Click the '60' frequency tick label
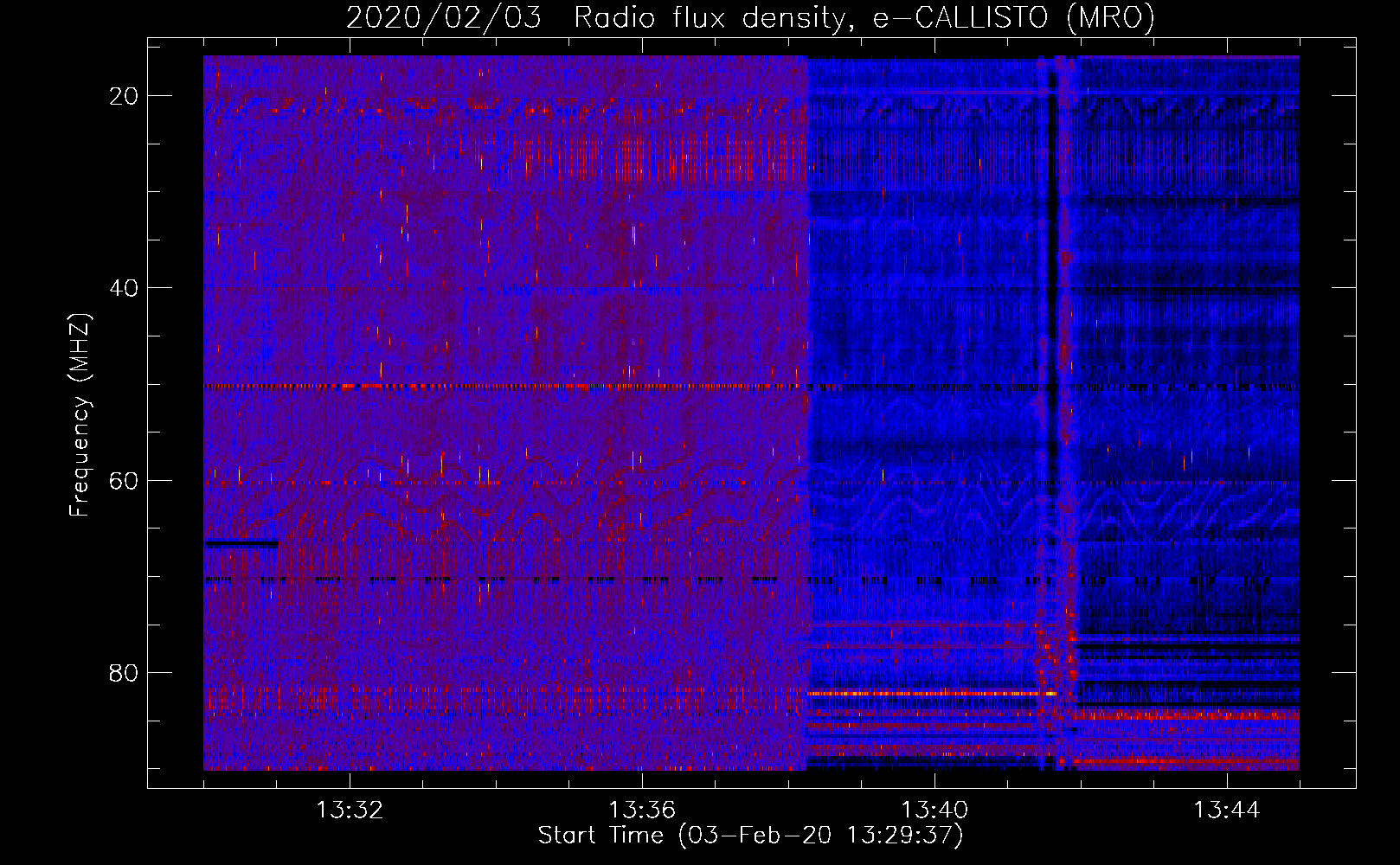 point(124,480)
